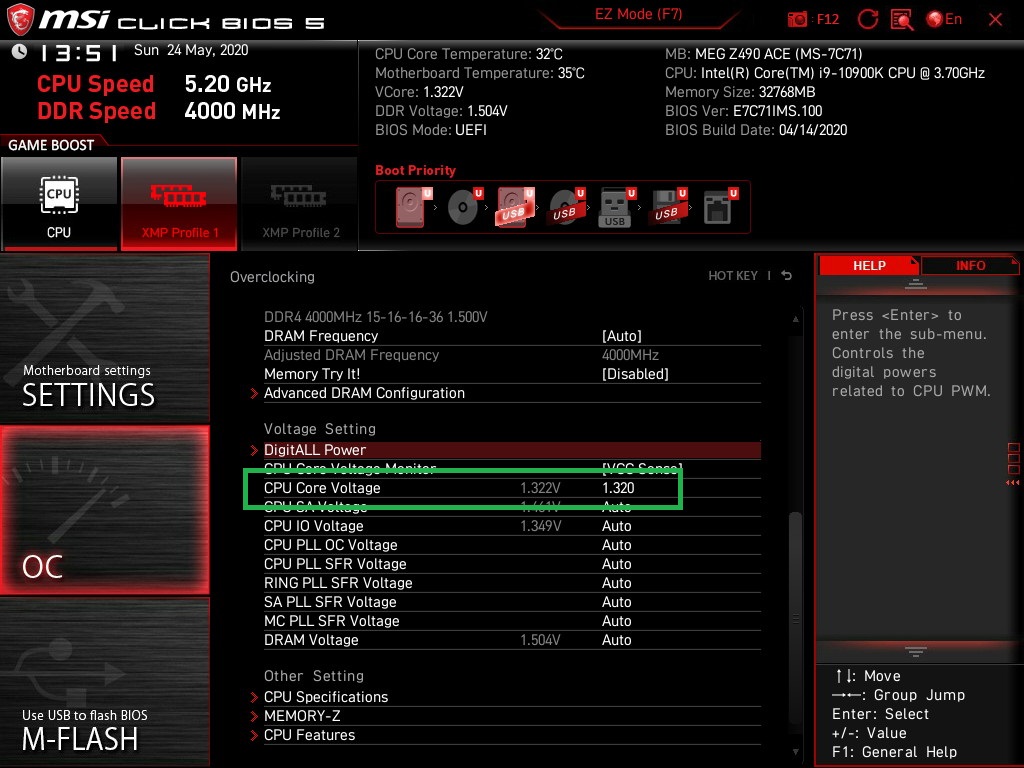The image size is (1024, 768).
Task: Click the settings list scroll down arrow
Action: 795,752
